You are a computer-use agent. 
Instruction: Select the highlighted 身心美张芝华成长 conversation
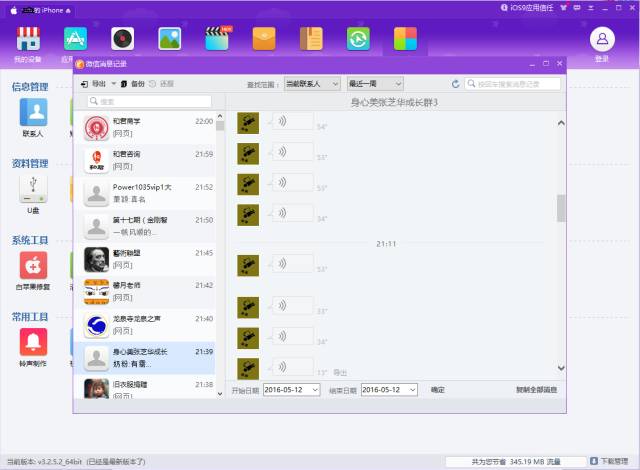tap(146, 358)
